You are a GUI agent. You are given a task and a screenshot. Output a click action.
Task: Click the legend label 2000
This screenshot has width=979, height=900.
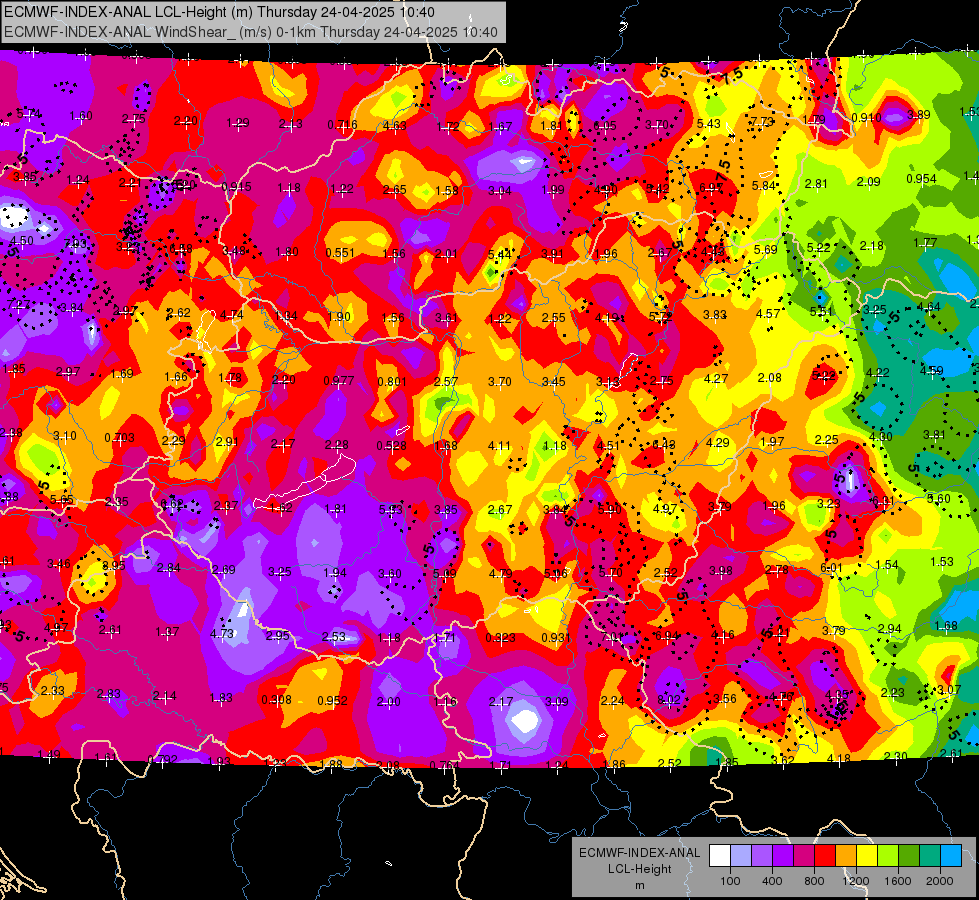[x=940, y=881]
